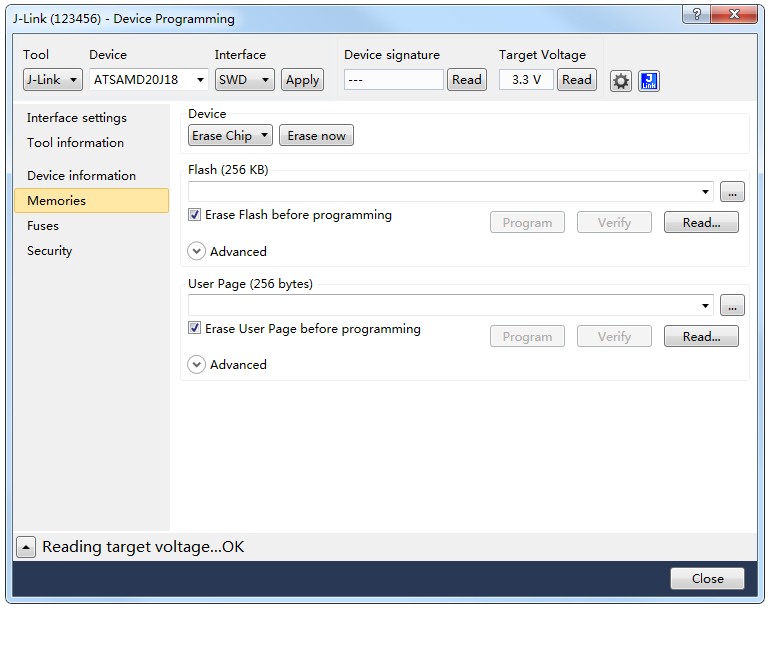Select the Interface settings page

[77, 118]
